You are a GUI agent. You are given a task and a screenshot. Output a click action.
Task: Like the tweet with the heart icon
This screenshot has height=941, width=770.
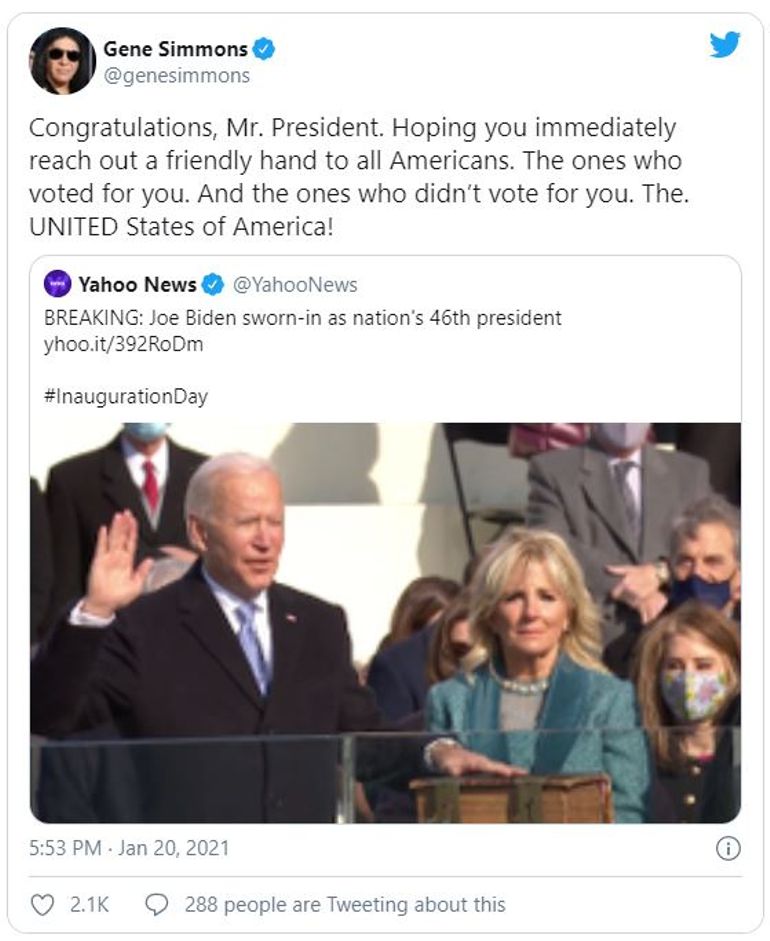tap(42, 905)
